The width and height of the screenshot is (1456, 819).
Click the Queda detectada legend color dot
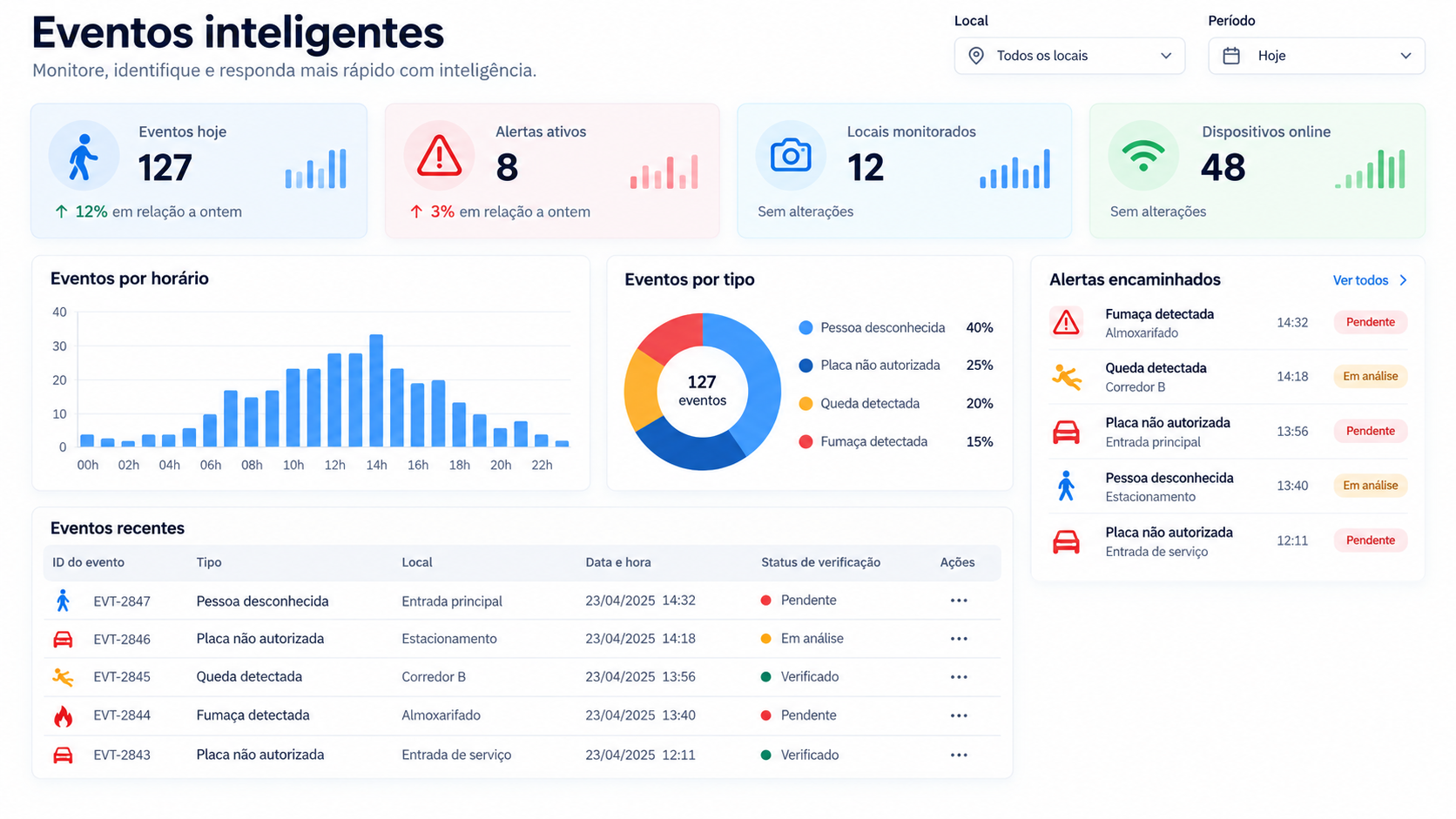[806, 404]
